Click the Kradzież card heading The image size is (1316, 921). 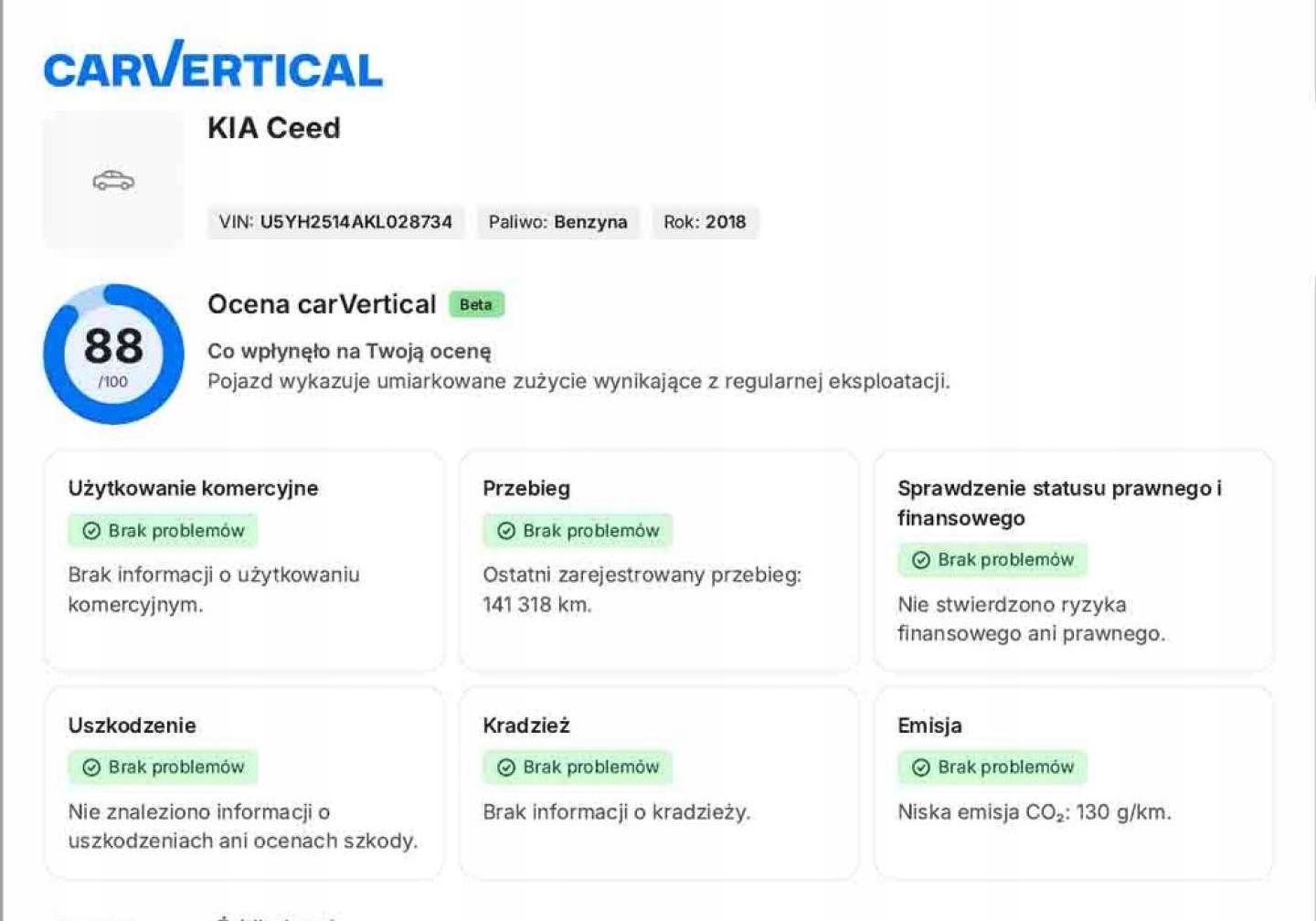[x=526, y=725]
